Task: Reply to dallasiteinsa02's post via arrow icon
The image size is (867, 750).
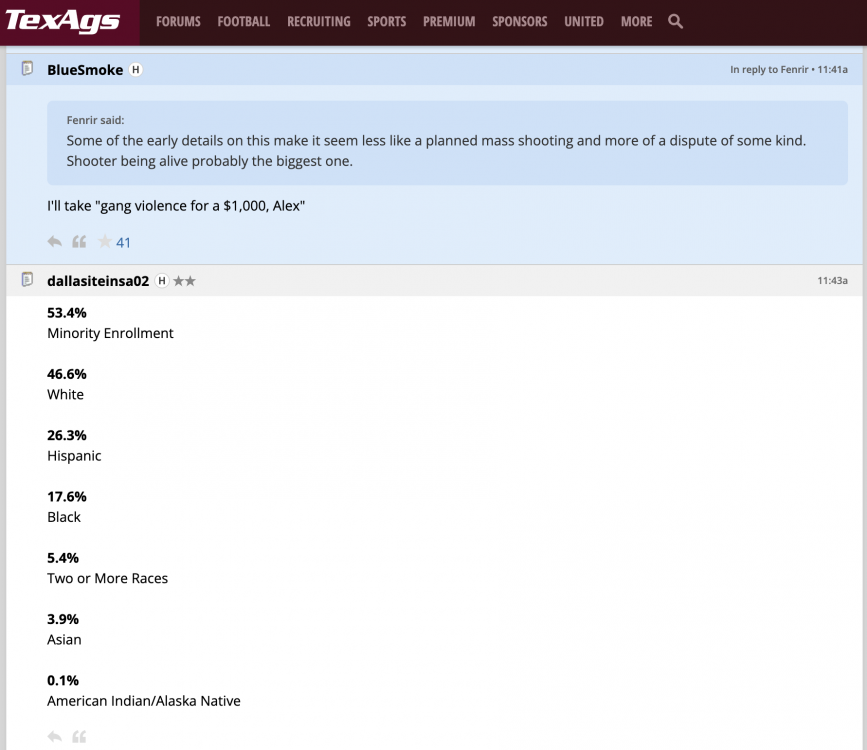Action: (55, 737)
